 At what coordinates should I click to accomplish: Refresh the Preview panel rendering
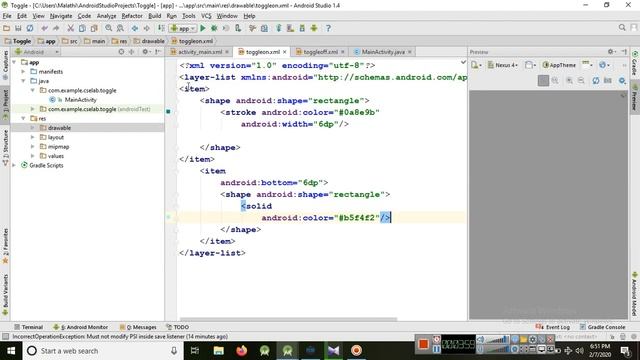pyautogui.click(x=596, y=80)
